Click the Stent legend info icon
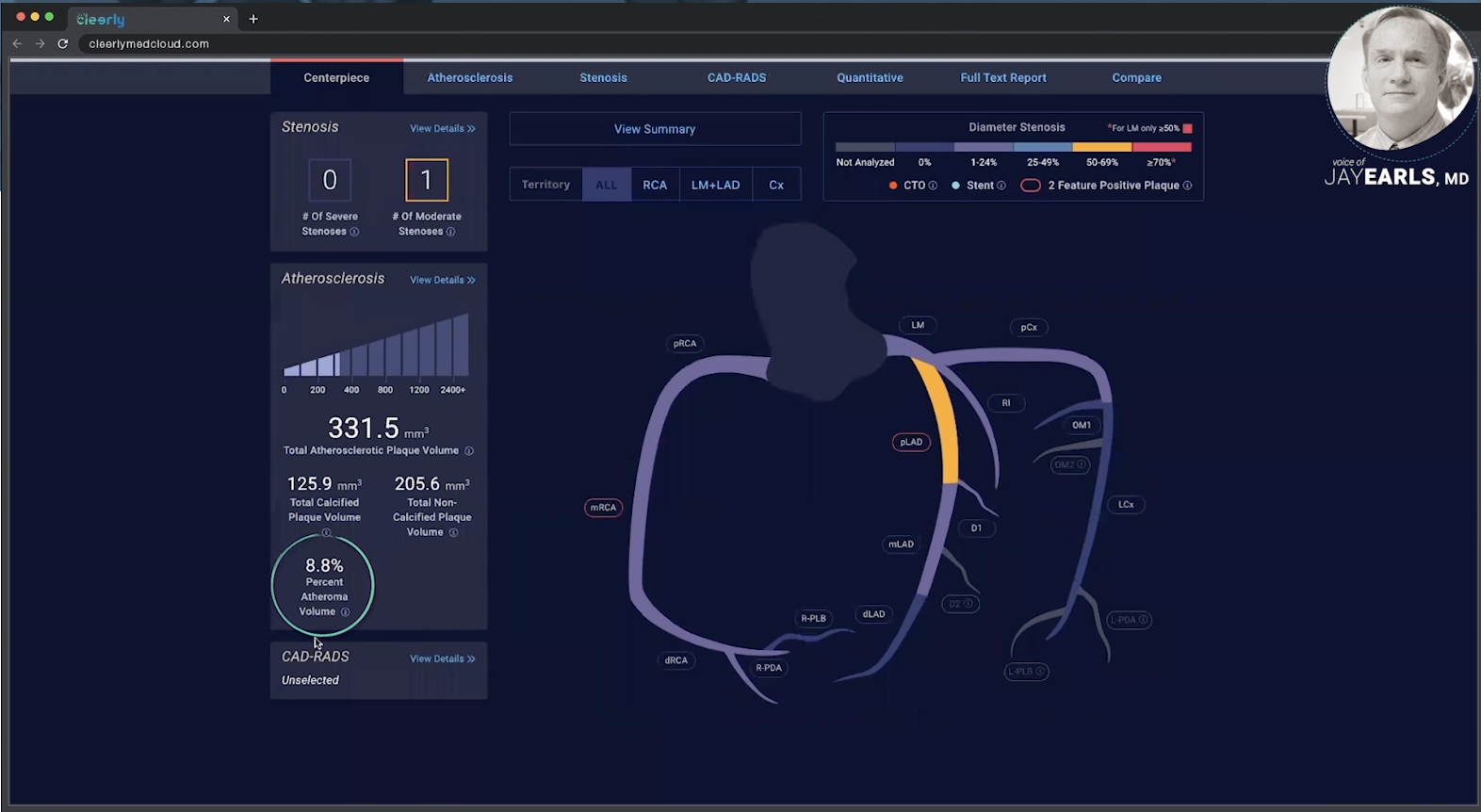The image size is (1481, 812). 1001,186
